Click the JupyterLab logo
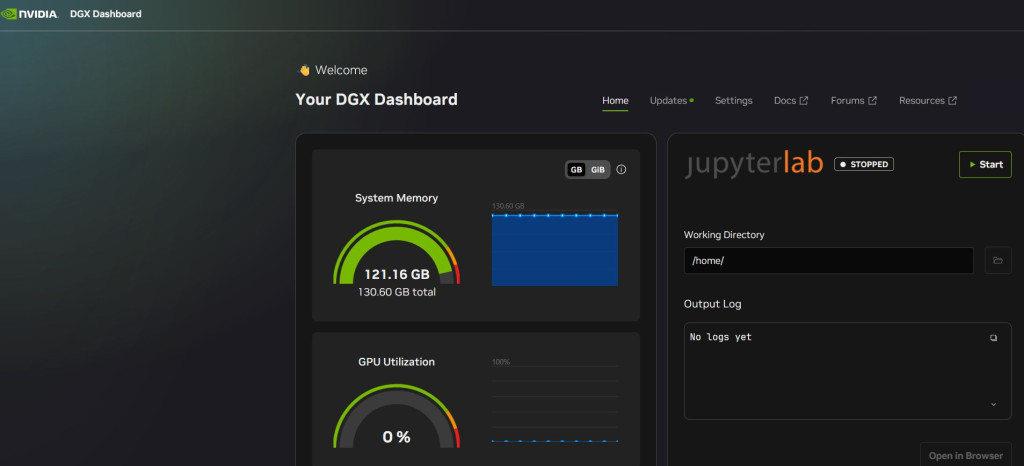The height and width of the screenshot is (466, 1024). tap(754, 164)
